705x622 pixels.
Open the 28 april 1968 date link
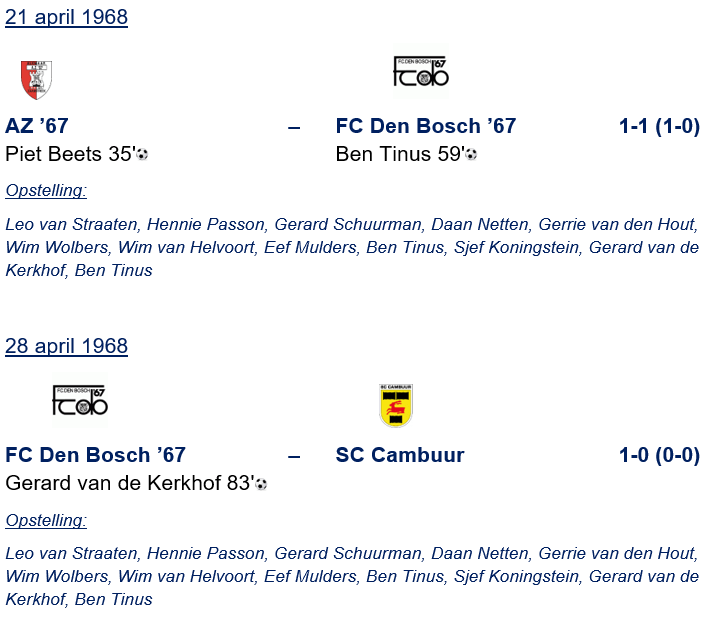click(66, 346)
